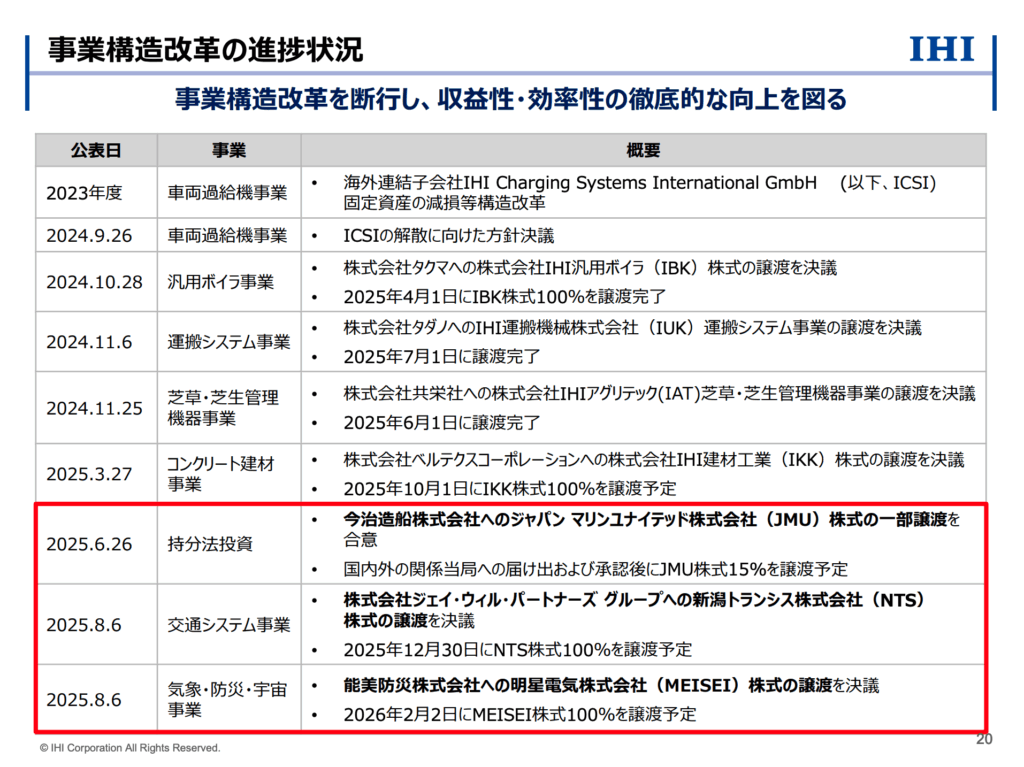Click the 交通システム事業 cell
This screenshot has width=1024, height=767.
(x=229, y=625)
